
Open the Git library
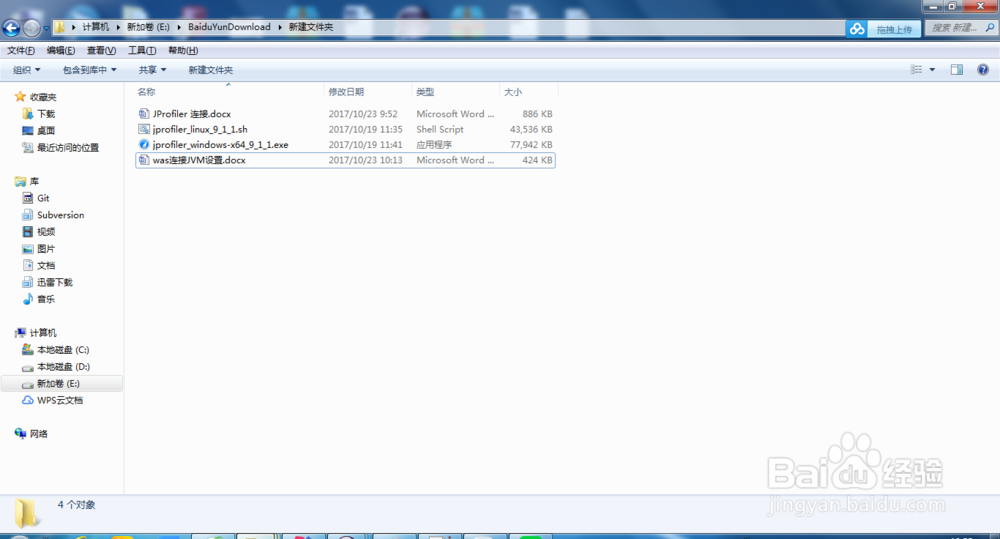[x=43, y=198]
